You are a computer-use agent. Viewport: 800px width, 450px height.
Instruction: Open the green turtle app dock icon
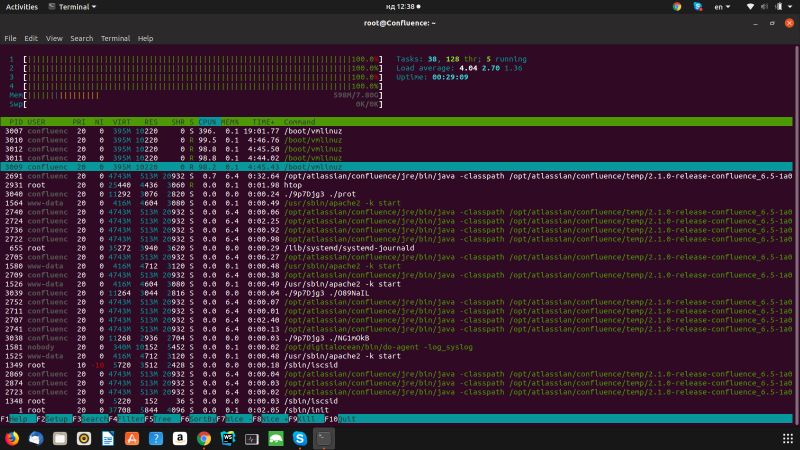coord(276,438)
